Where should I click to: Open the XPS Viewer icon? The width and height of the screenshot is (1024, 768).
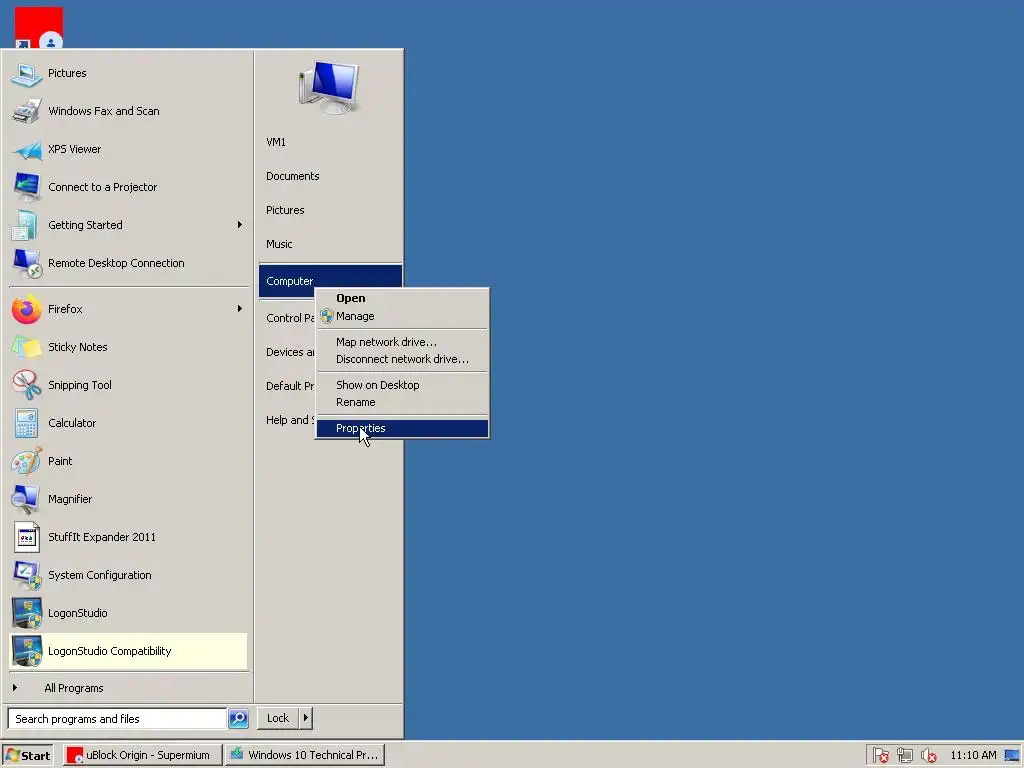point(26,149)
